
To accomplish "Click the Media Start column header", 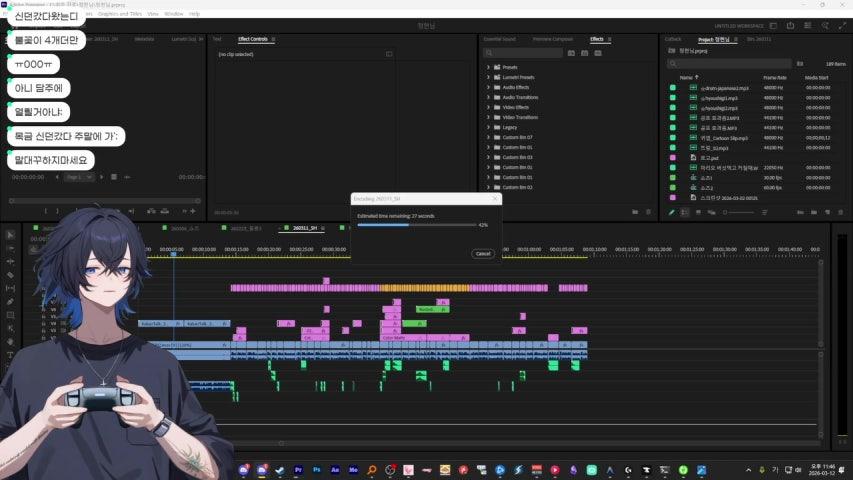I will click(816, 78).
